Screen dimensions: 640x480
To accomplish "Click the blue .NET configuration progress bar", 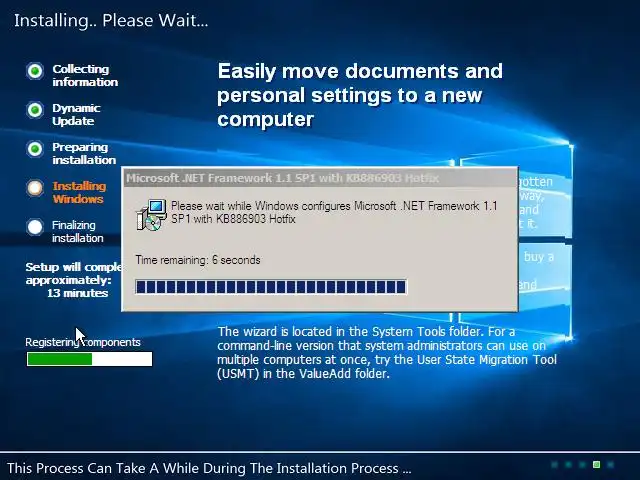I will (x=271, y=287).
